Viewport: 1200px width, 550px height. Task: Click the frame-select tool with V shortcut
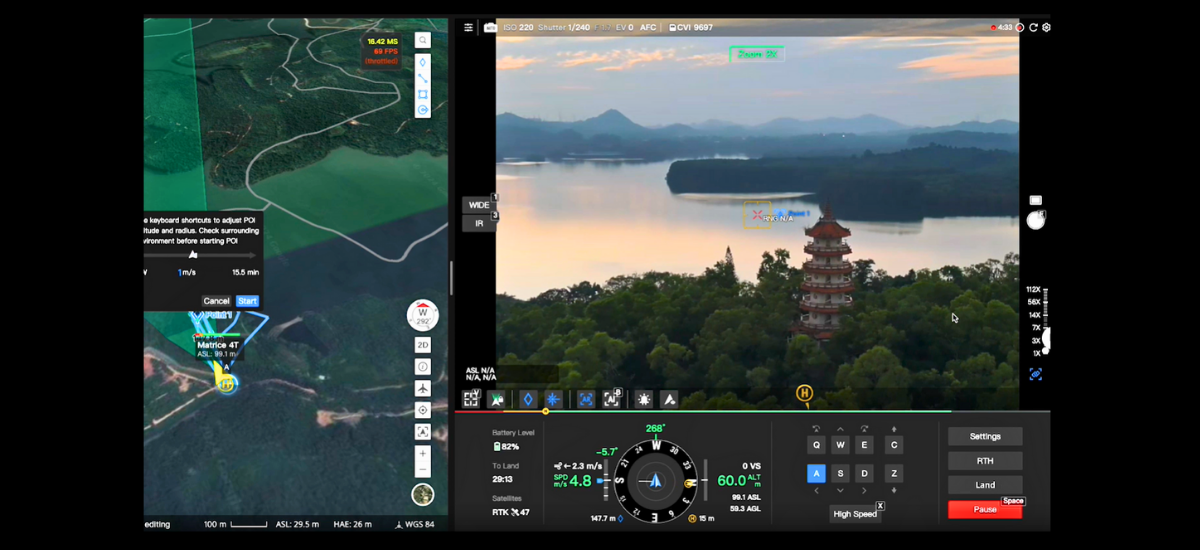click(471, 399)
